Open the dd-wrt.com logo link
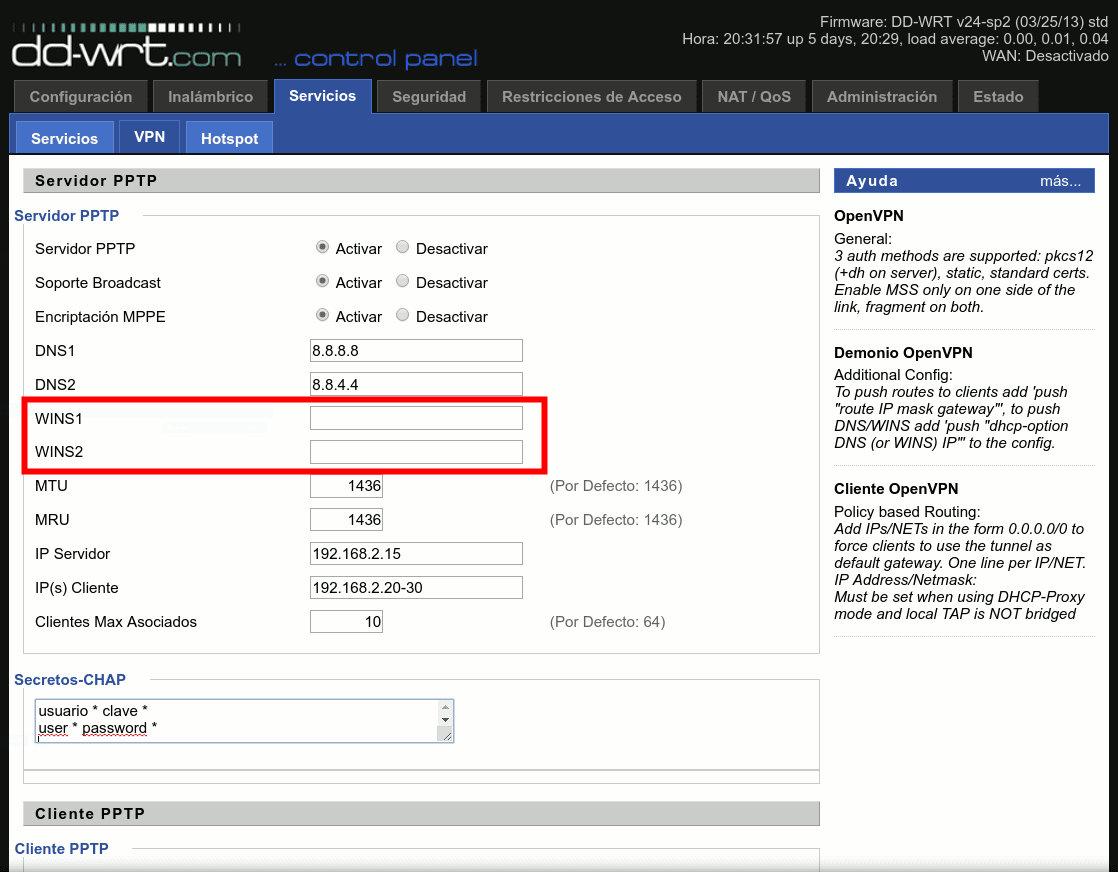This screenshot has height=872, width=1118. [126, 46]
